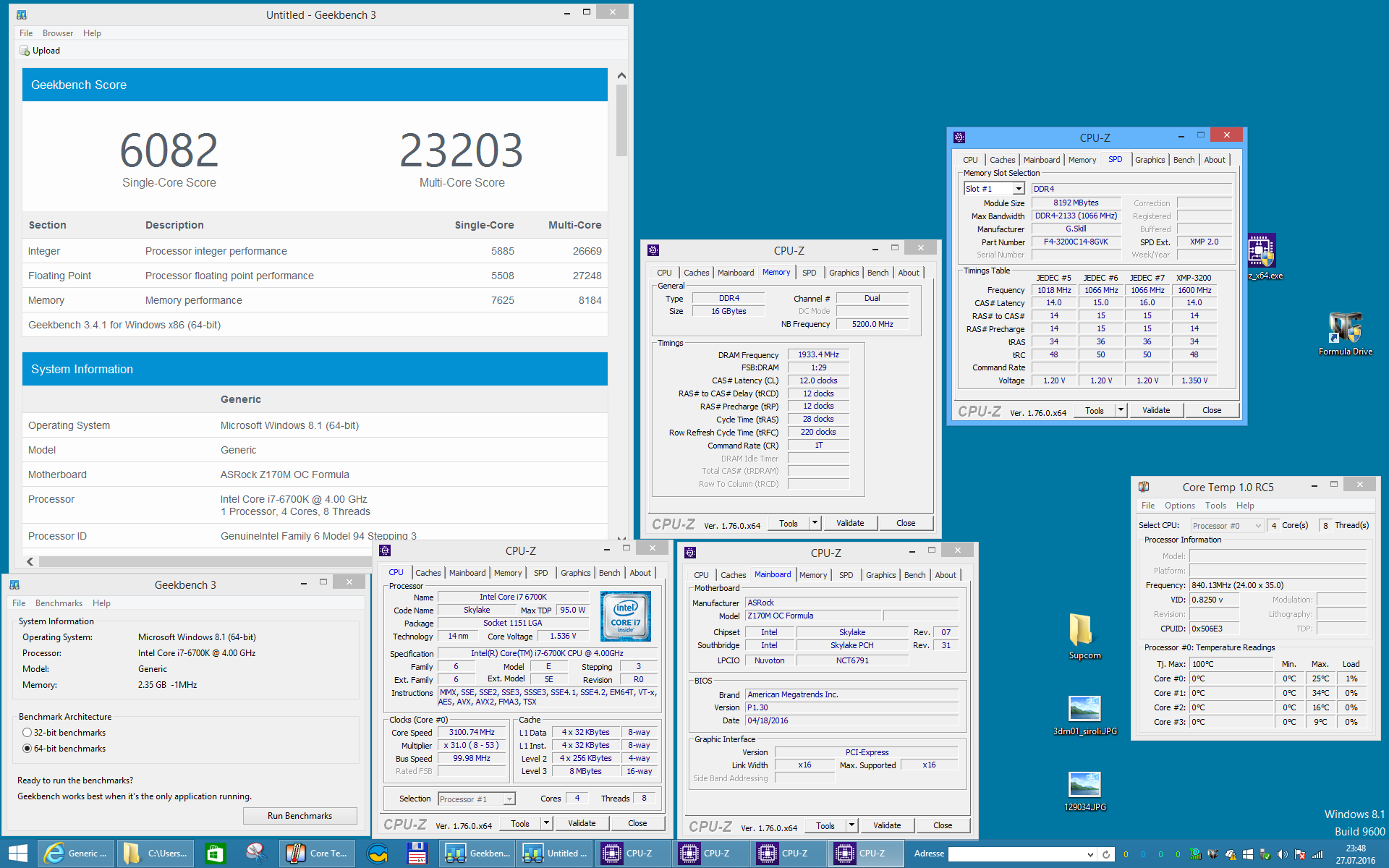The image size is (1389, 868).
Task: Open Browser menu in Geekbench
Action: (58, 33)
